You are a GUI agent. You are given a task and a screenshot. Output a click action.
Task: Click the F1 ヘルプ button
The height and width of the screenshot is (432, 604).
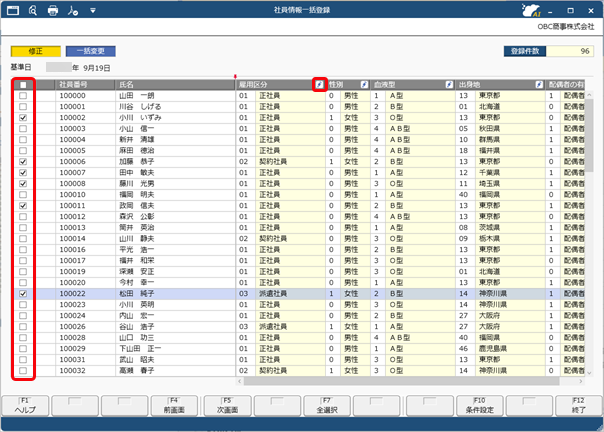(x=25, y=406)
